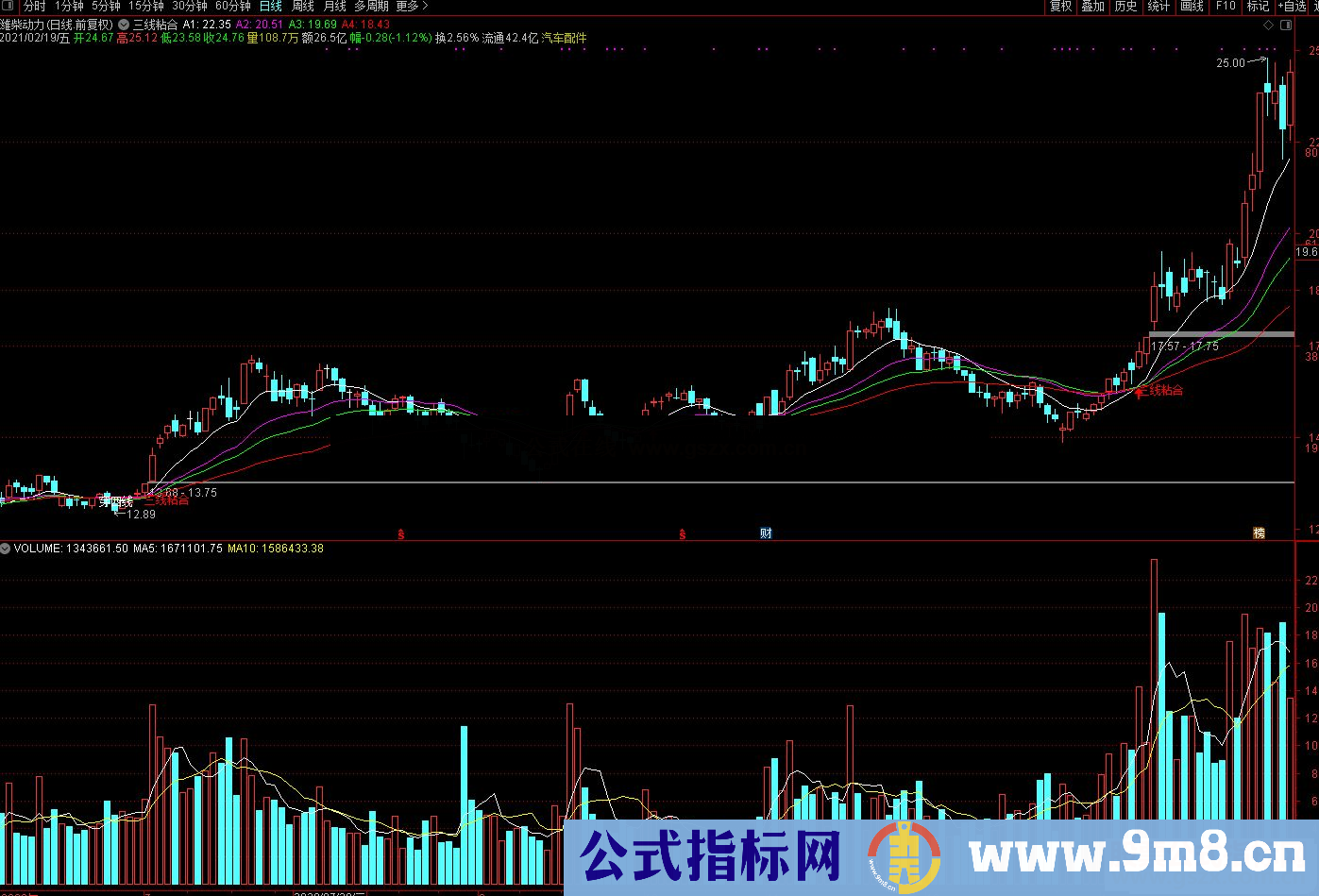1319x896 pixels.
Task: Launch the 统计 statistics tool
Action: click(1158, 7)
